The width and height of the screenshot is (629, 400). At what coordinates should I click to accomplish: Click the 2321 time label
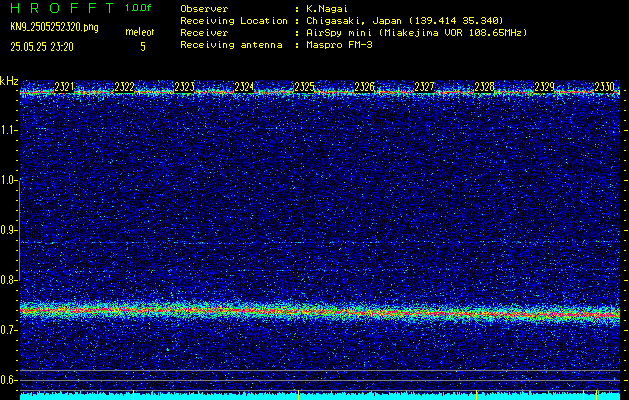[64, 87]
